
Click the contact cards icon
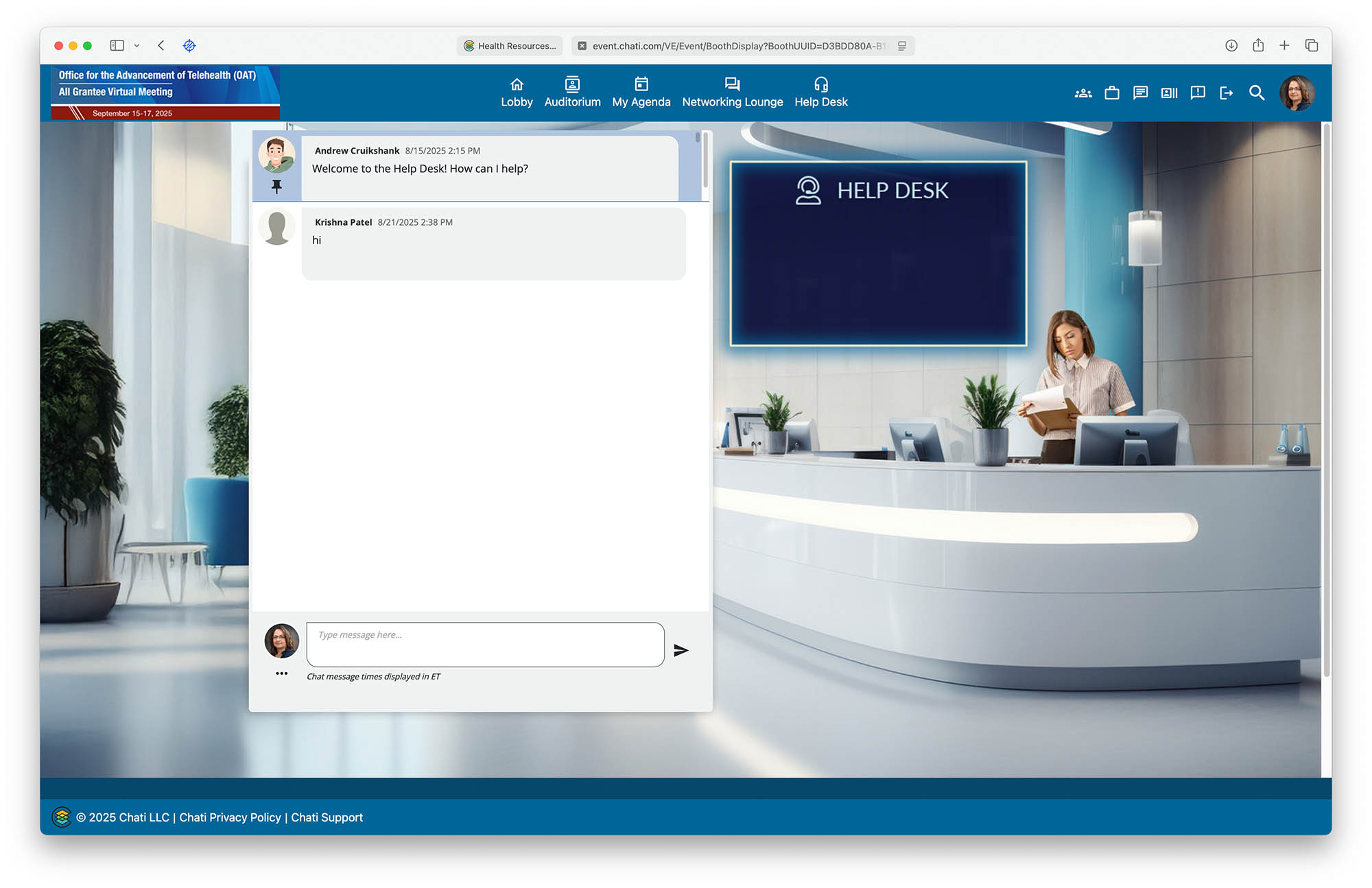click(x=1169, y=93)
